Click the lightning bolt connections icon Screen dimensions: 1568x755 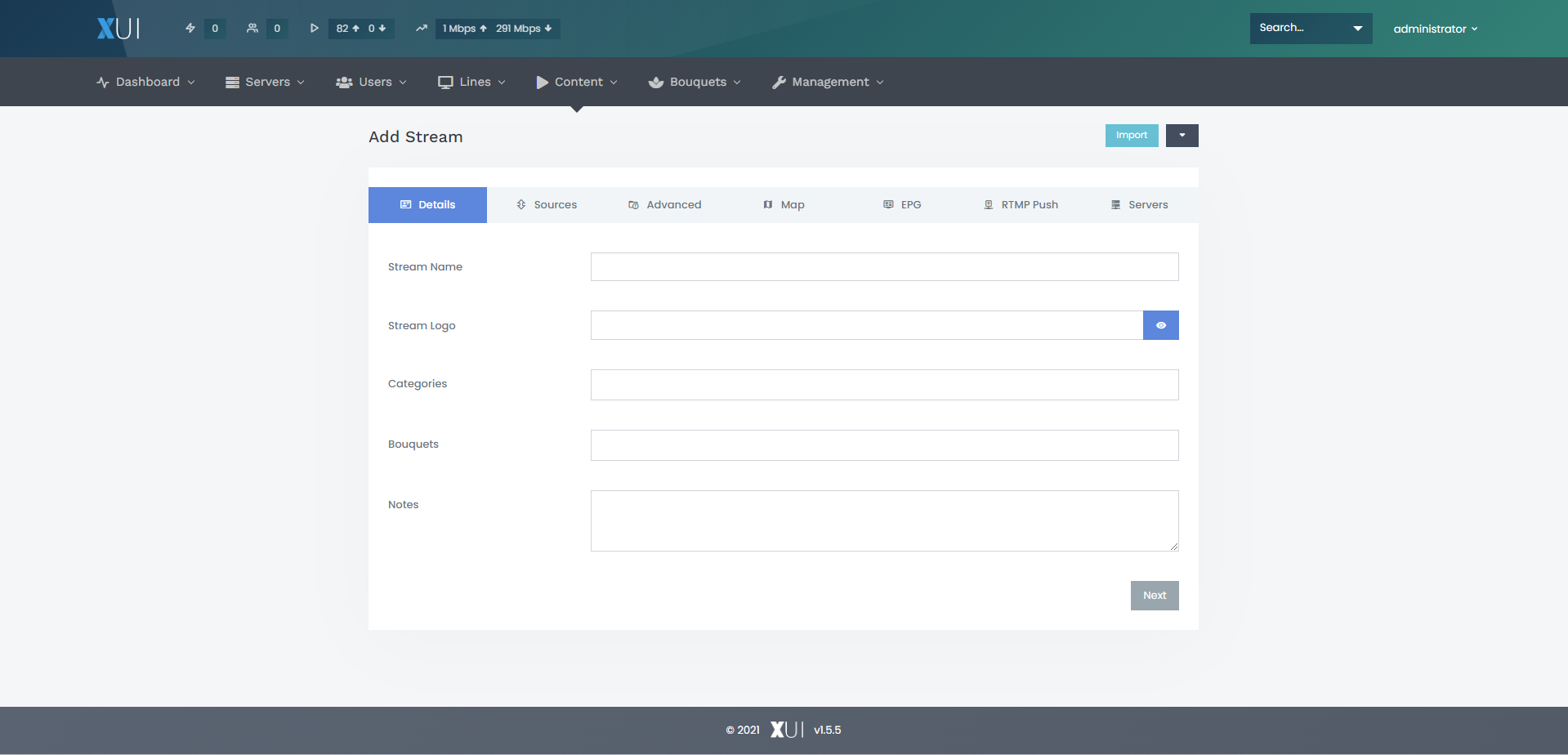coord(190,28)
